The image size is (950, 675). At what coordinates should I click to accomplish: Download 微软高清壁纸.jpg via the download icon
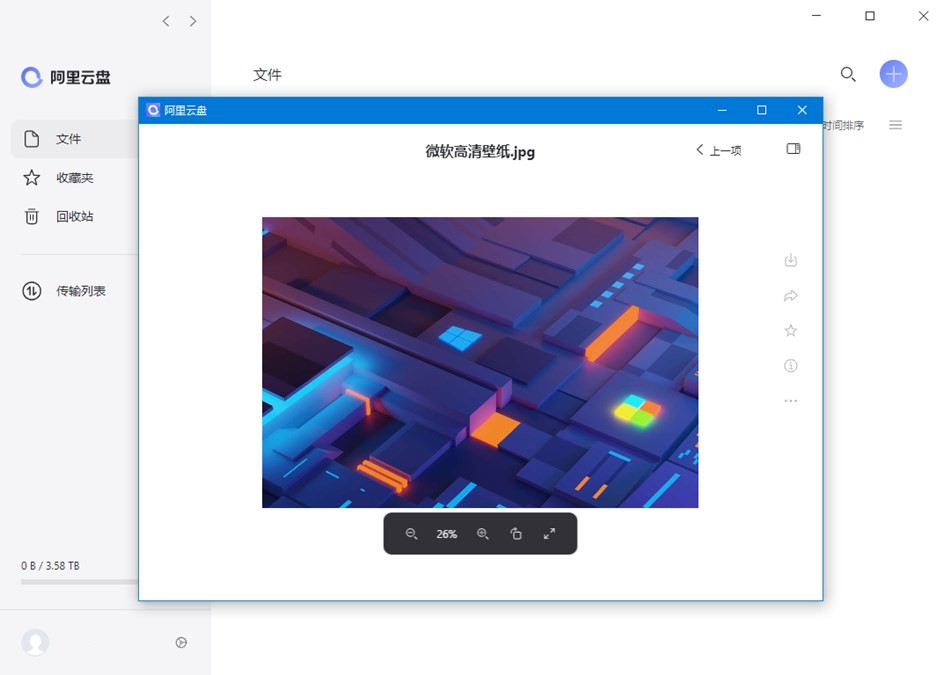pos(791,261)
